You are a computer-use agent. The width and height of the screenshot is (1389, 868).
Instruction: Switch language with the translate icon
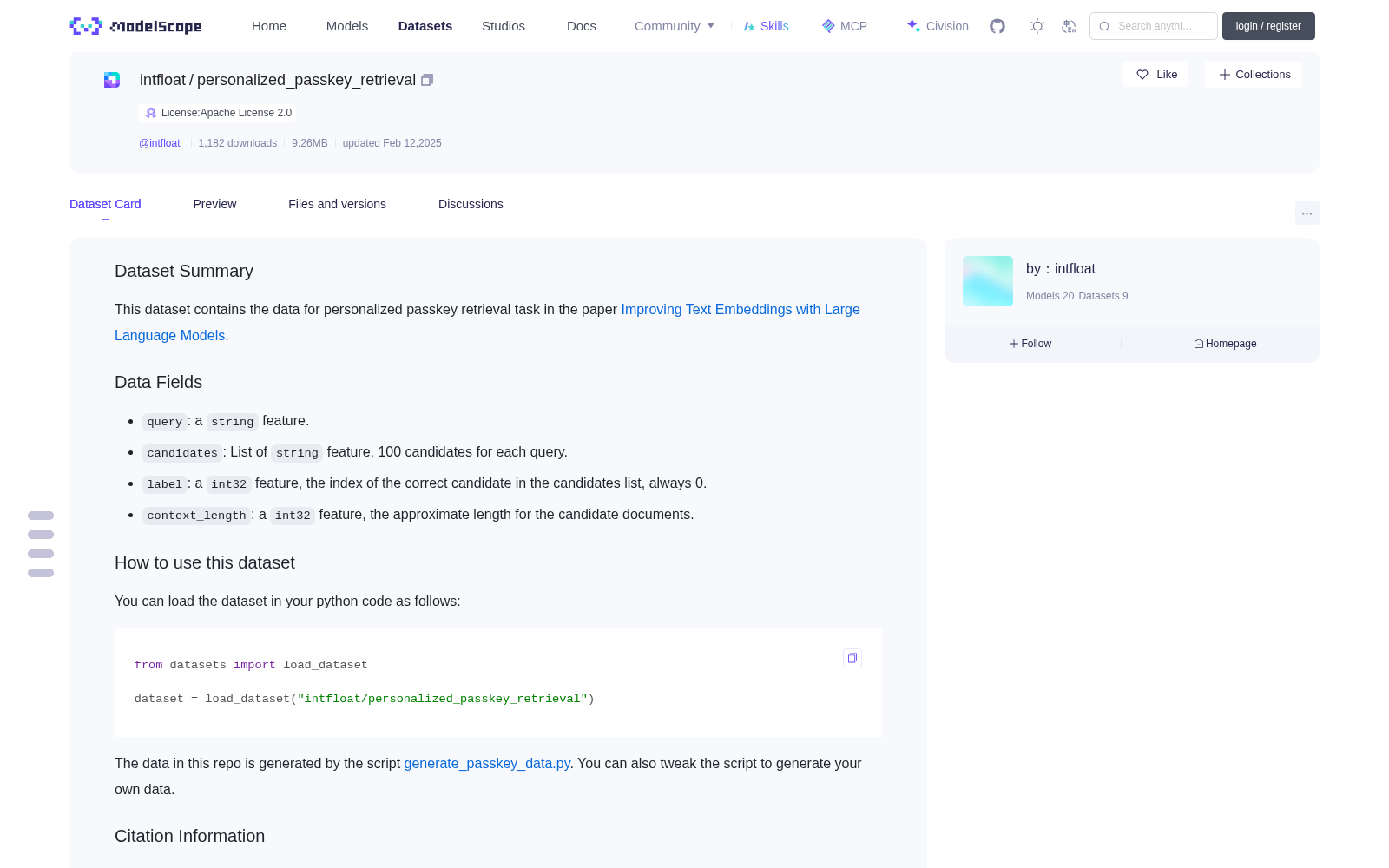(x=1069, y=26)
